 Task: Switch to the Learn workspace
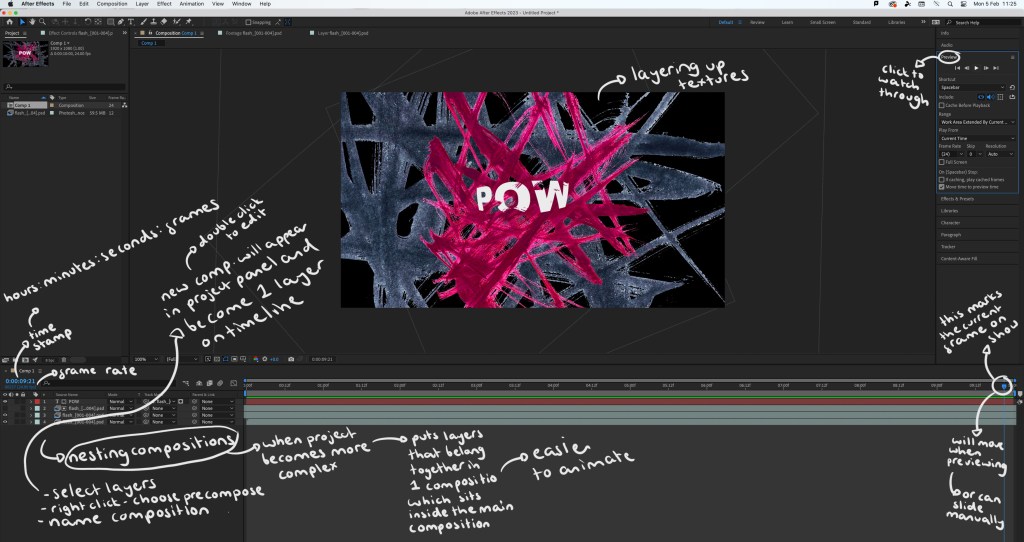[786, 21]
